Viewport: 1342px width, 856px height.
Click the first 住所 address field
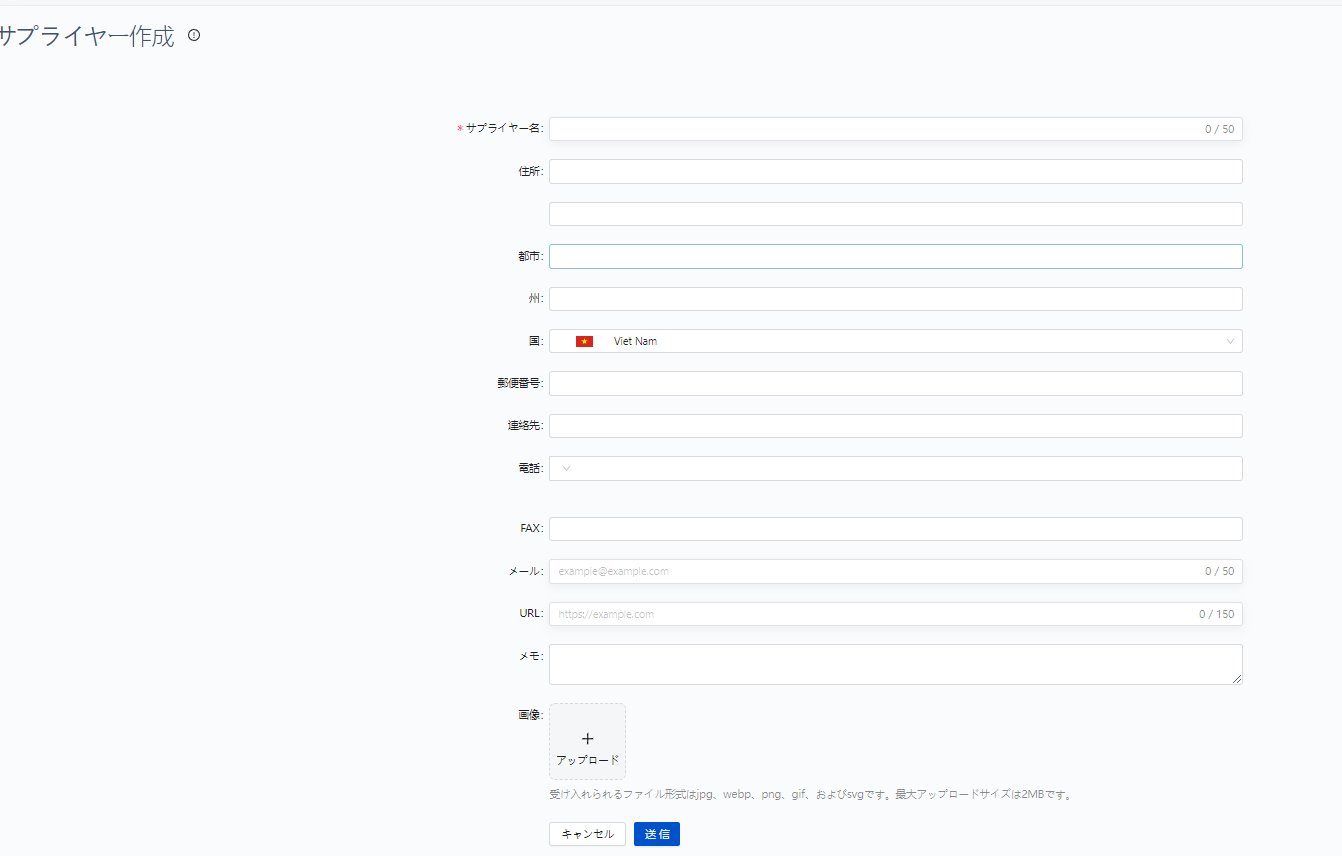click(x=895, y=172)
